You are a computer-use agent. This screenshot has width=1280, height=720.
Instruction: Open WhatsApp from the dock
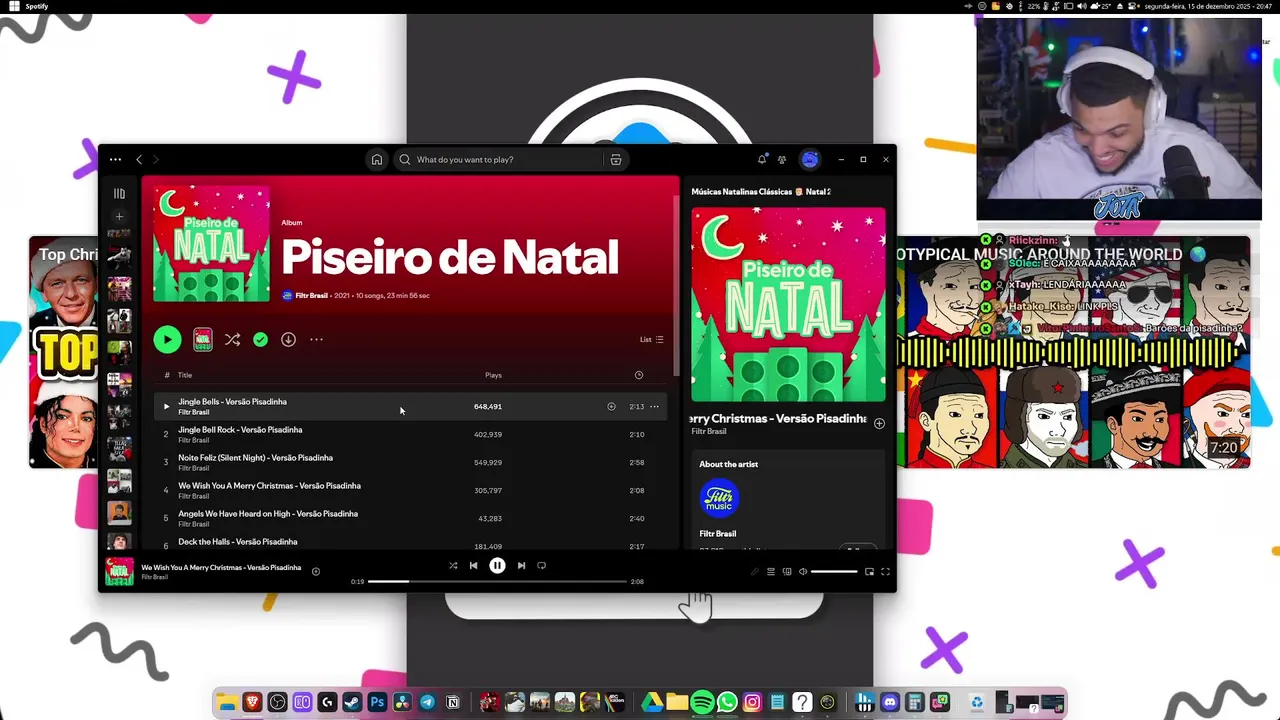coord(728,703)
